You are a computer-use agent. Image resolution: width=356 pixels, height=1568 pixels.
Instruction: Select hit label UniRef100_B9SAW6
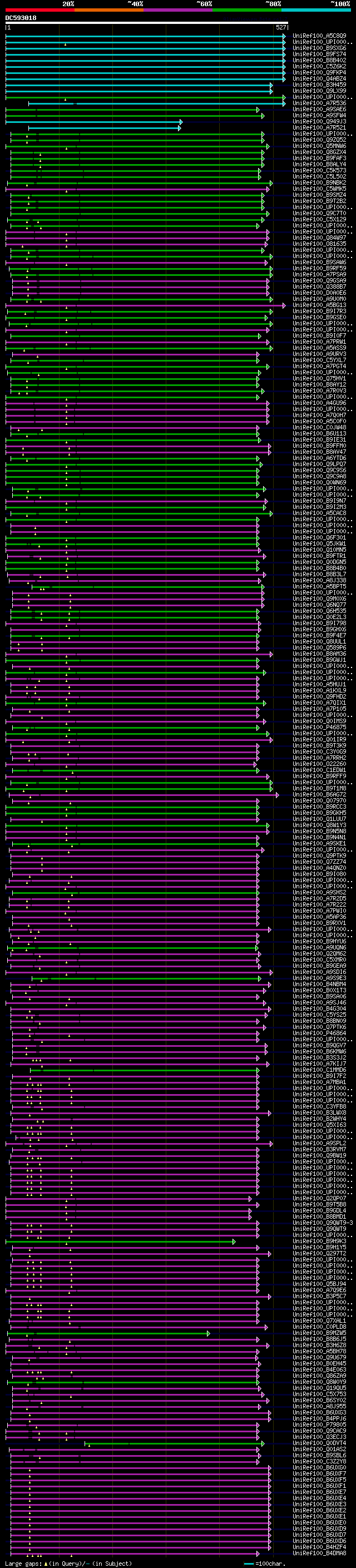[319, 263]
